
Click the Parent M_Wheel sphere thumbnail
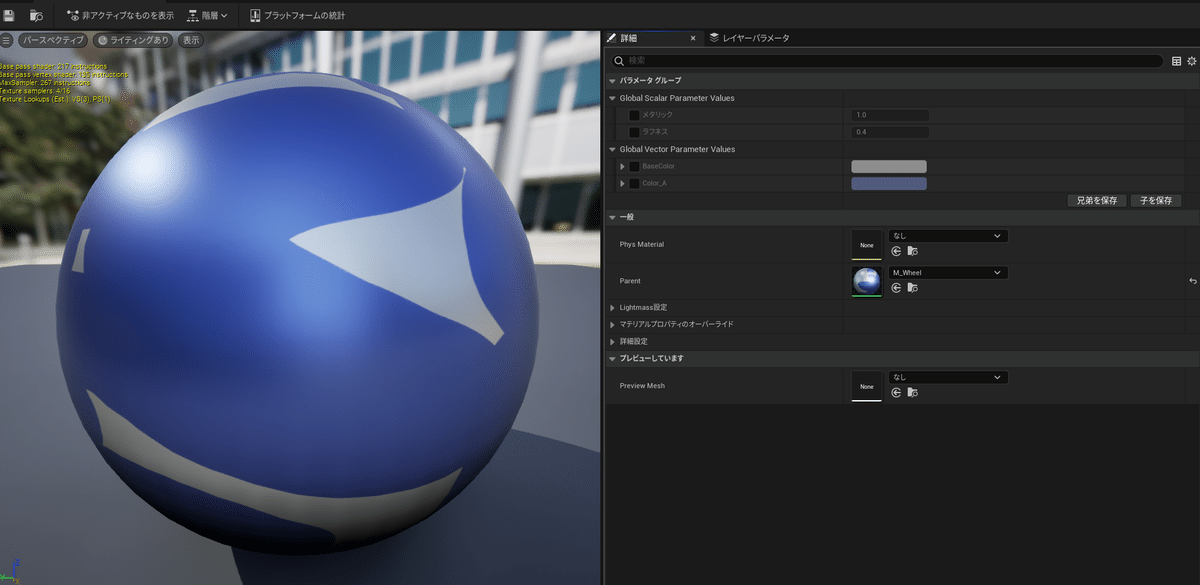867,281
